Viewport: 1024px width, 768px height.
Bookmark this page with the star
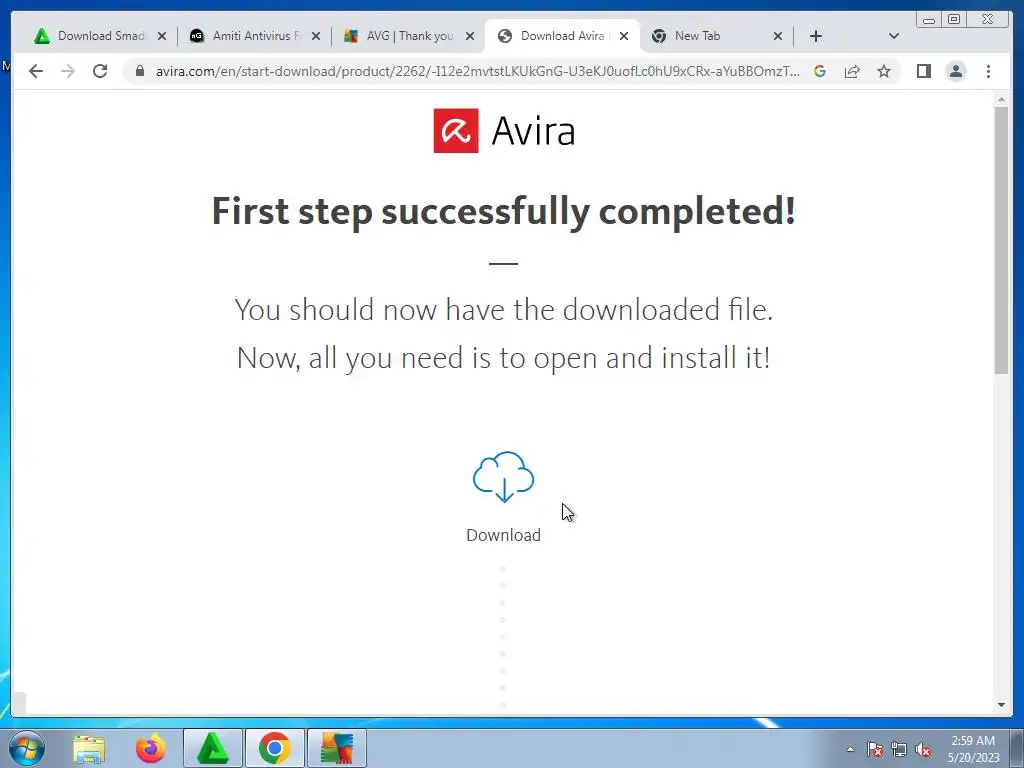pyautogui.click(x=884, y=71)
